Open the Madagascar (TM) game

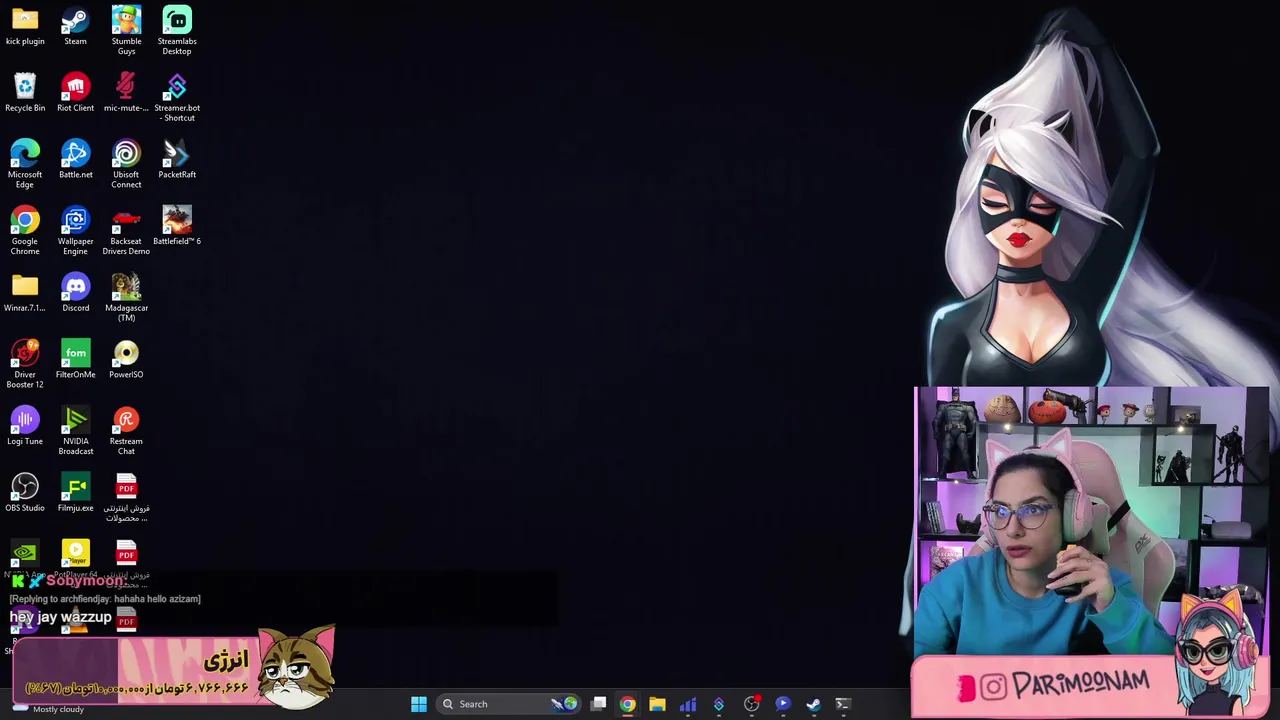126,297
